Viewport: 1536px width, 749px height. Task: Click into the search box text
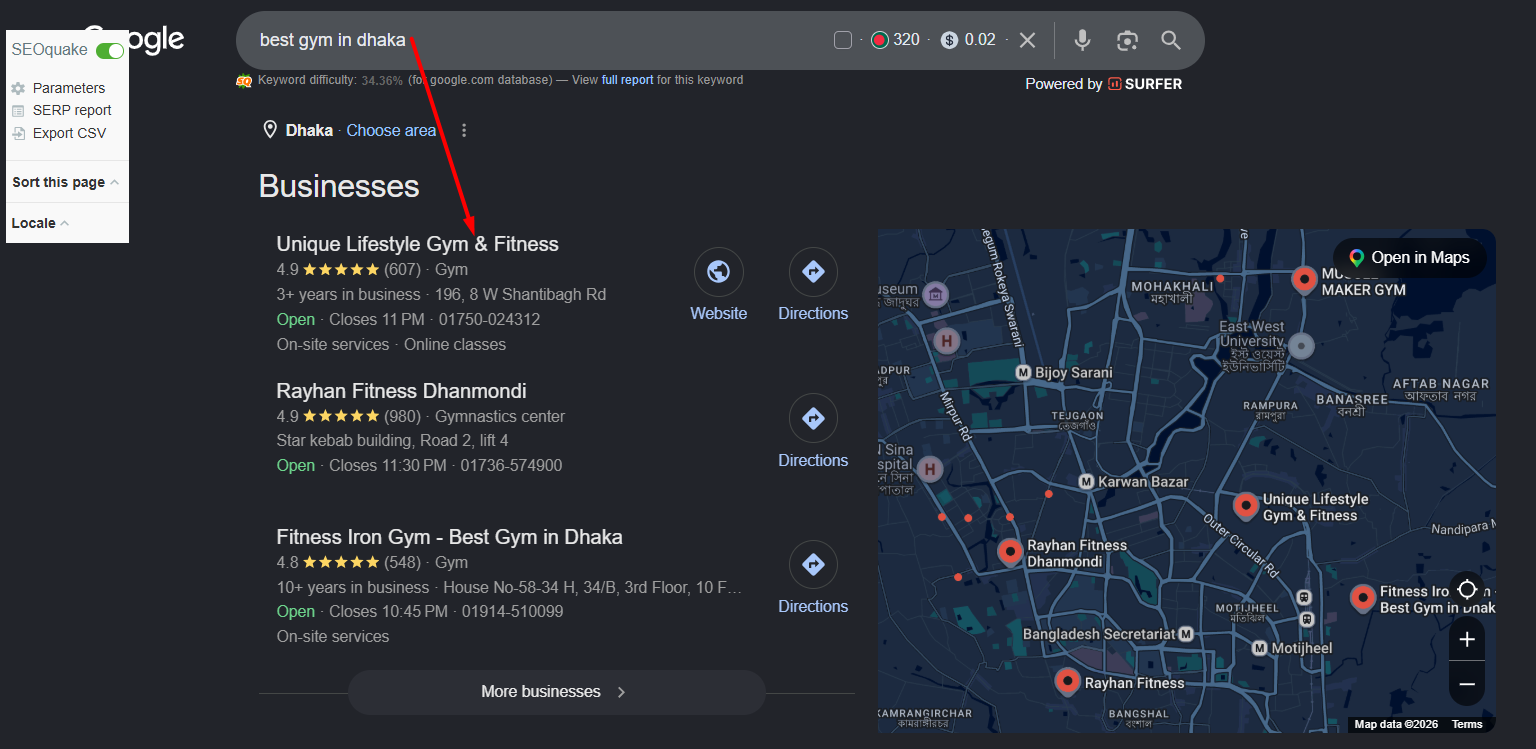click(x=332, y=40)
